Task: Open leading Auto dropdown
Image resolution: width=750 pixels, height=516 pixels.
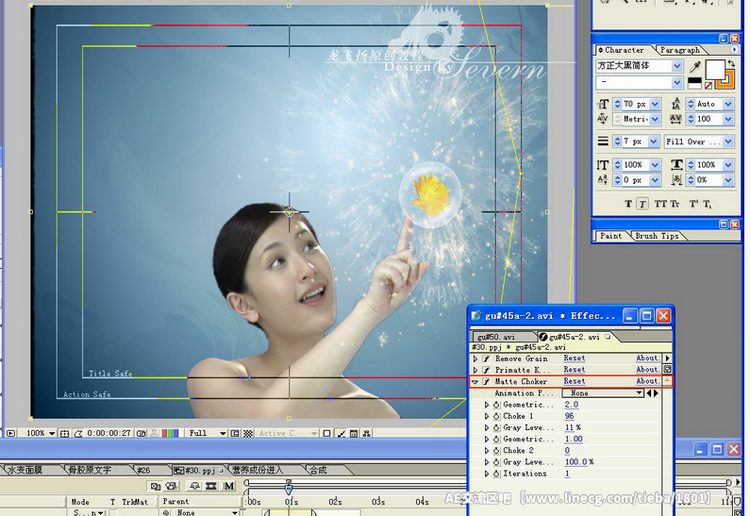Action: [x=728, y=104]
